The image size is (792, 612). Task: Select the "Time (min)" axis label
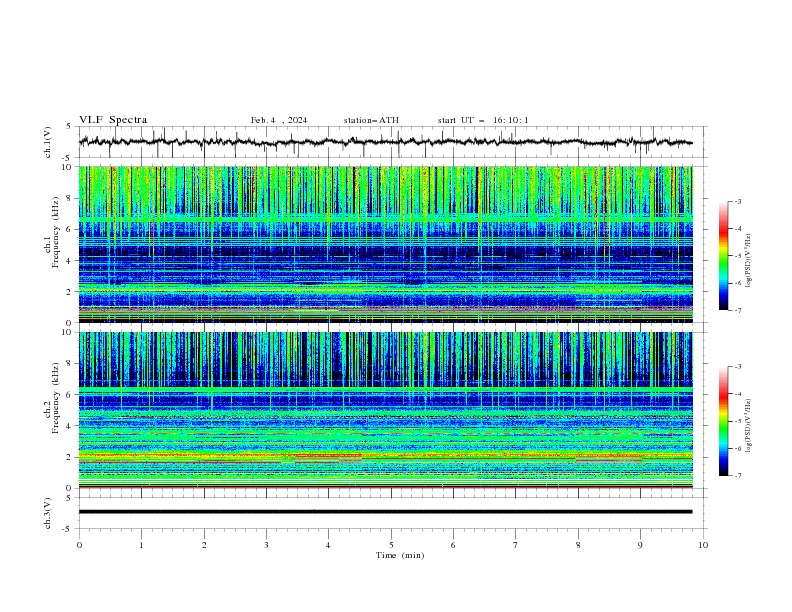(400, 555)
